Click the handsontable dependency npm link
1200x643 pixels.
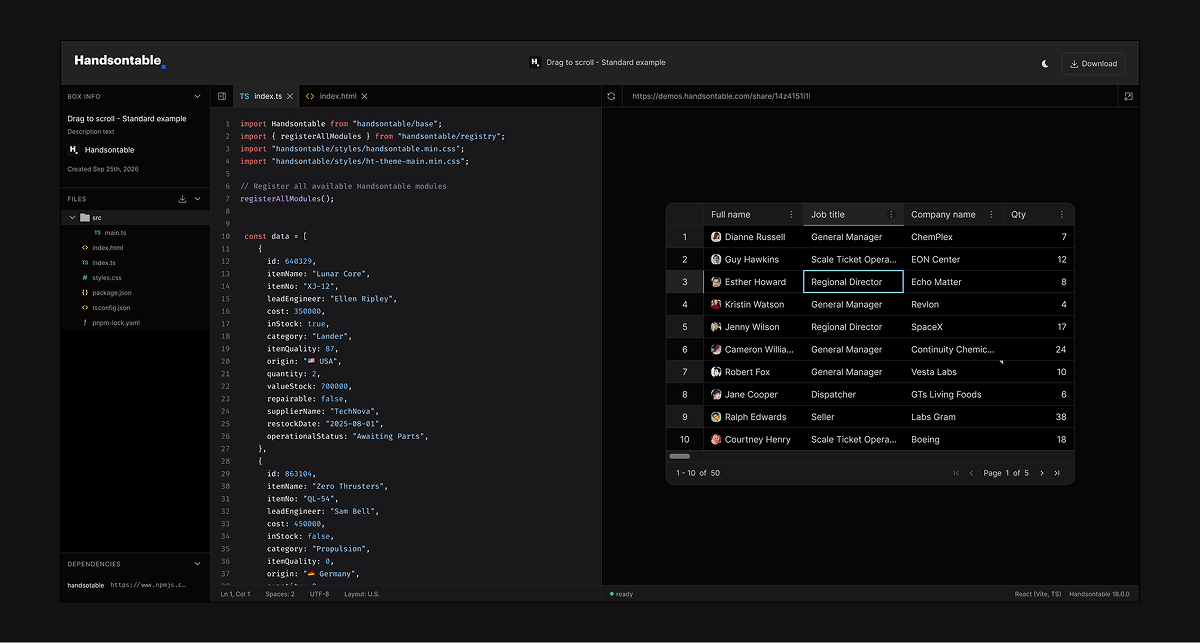(x=148, y=585)
